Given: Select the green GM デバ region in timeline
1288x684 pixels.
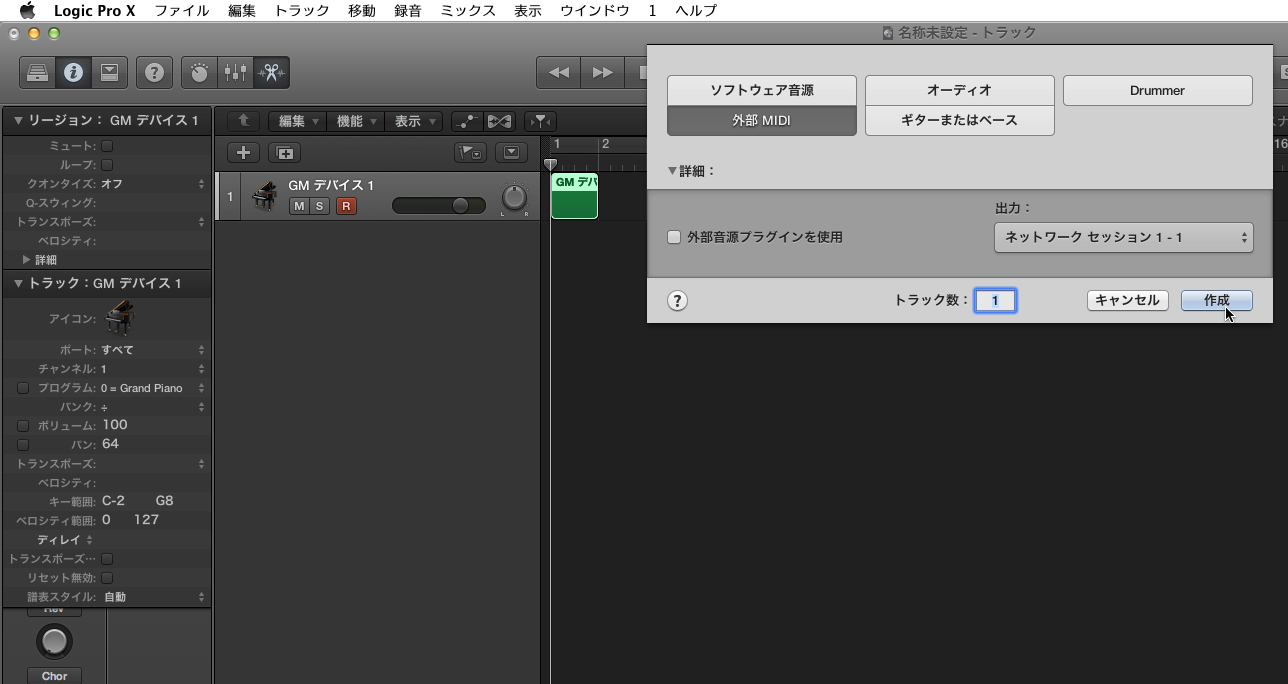Looking at the screenshot, I should click(x=574, y=195).
